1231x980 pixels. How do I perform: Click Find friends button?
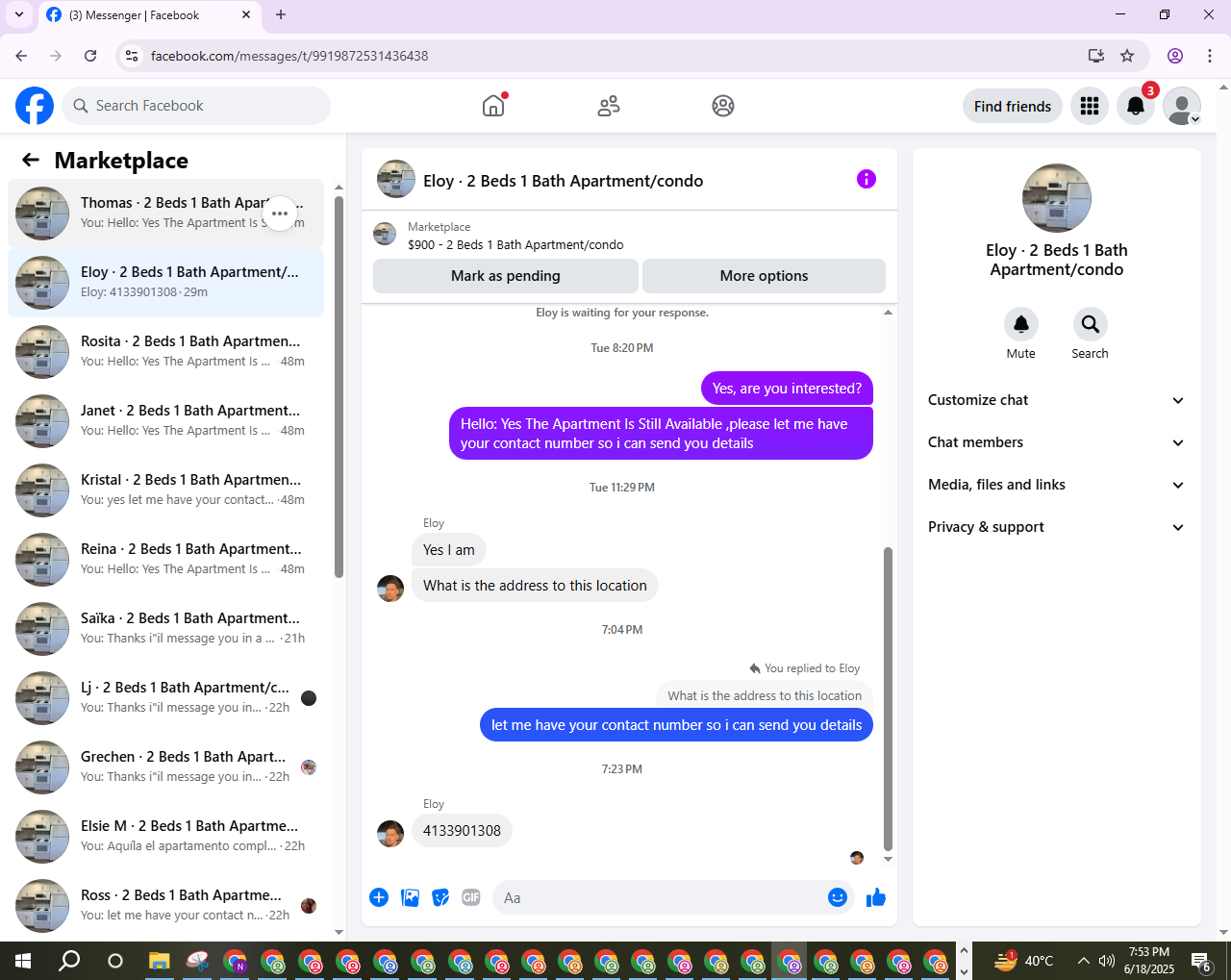coord(1013,106)
